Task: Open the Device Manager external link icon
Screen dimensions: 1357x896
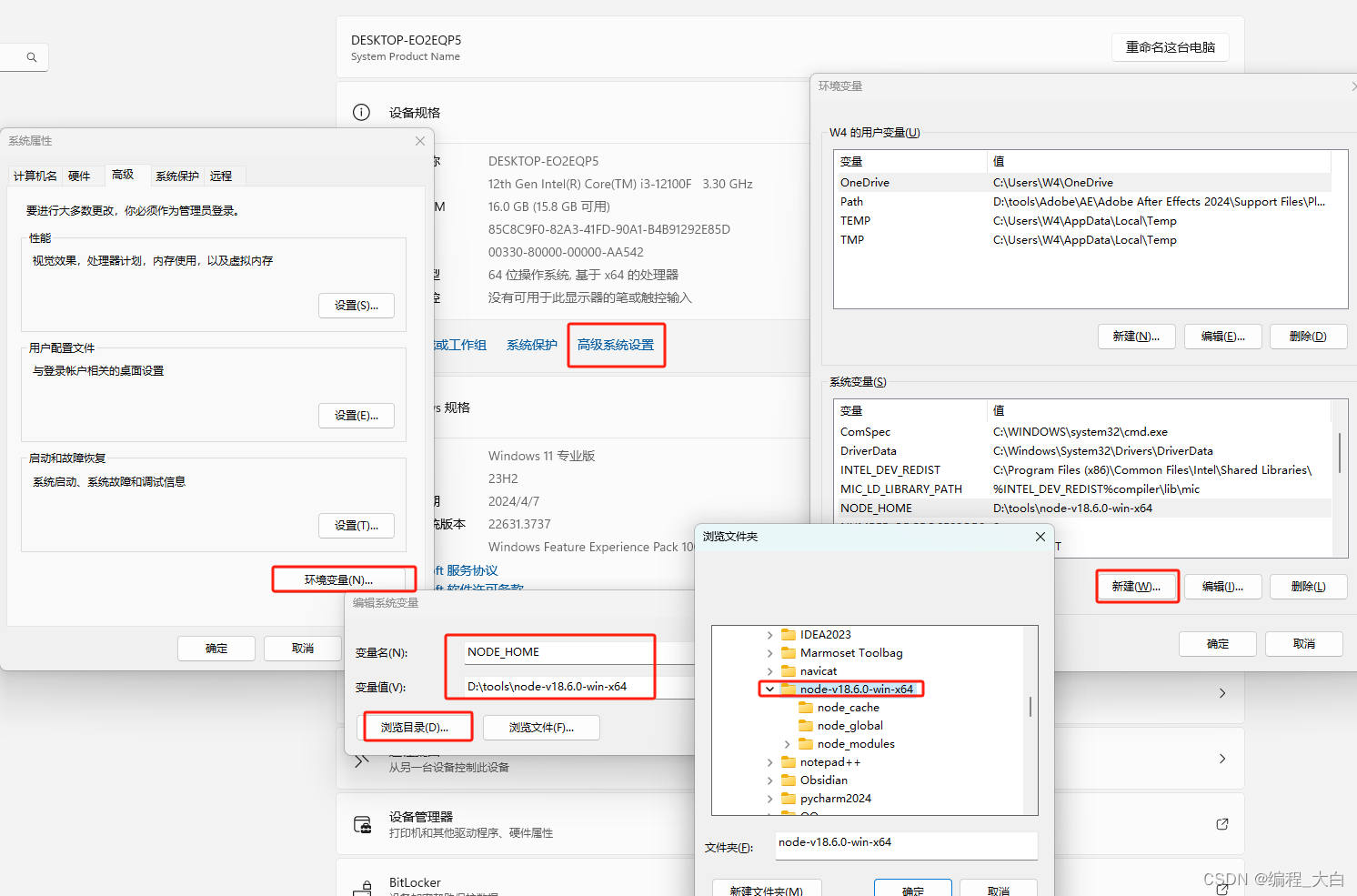Action: click(1222, 824)
